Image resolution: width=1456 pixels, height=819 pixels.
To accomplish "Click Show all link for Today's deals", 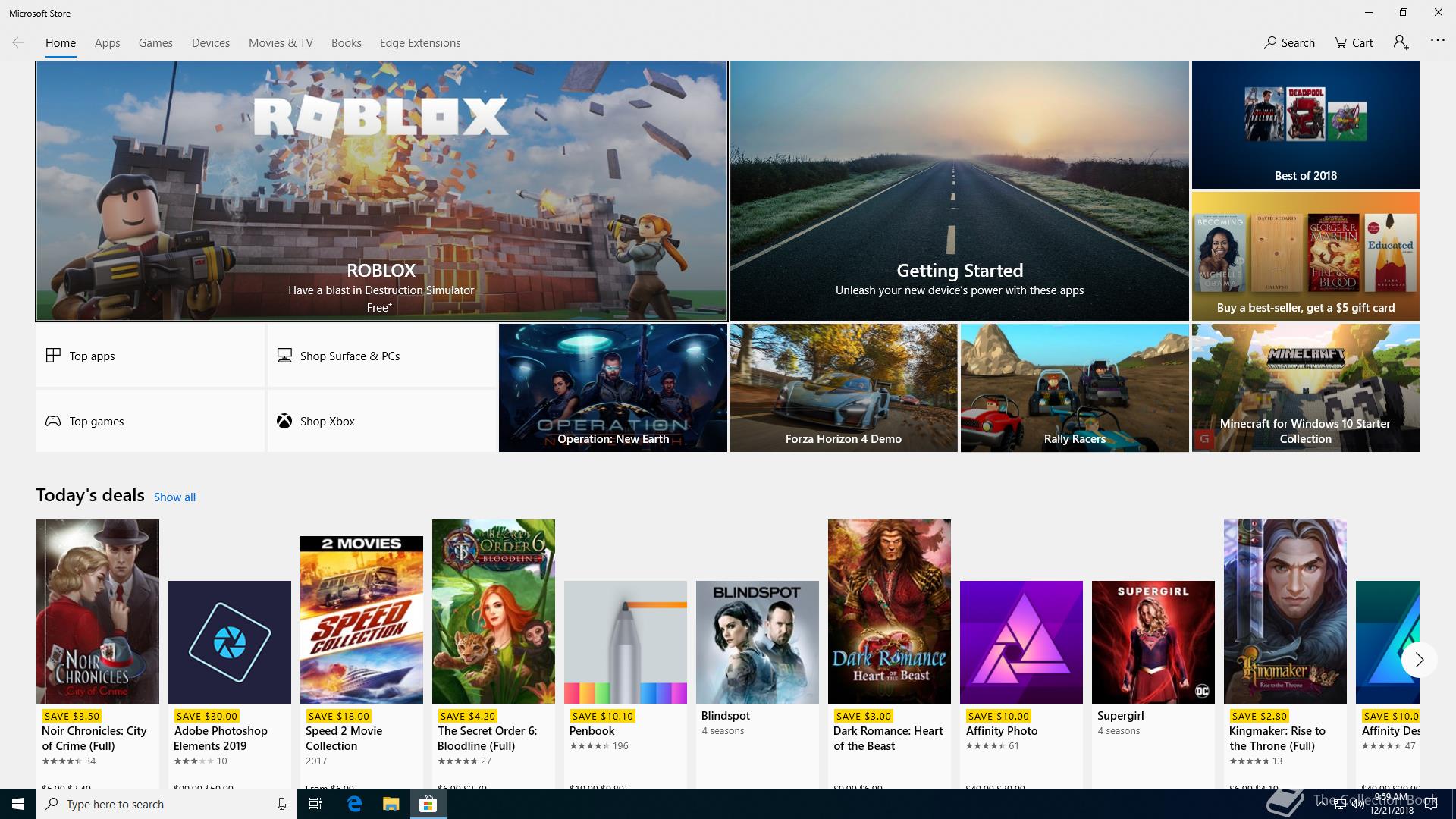I will point(174,497).
